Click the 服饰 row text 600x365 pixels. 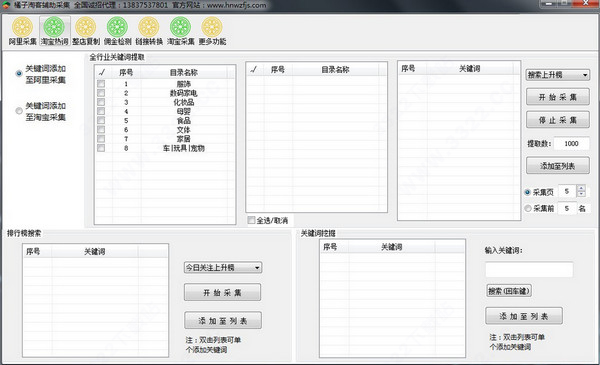click(x=184, y=83)
